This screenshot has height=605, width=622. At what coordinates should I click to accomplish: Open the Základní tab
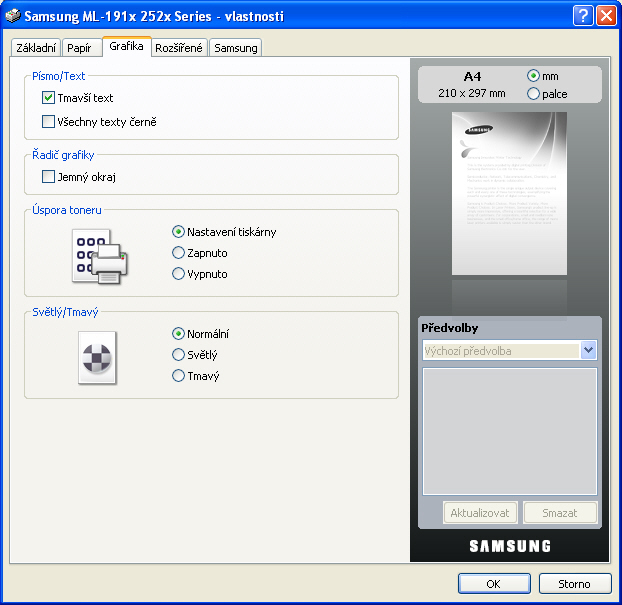[x=36, y=48]
